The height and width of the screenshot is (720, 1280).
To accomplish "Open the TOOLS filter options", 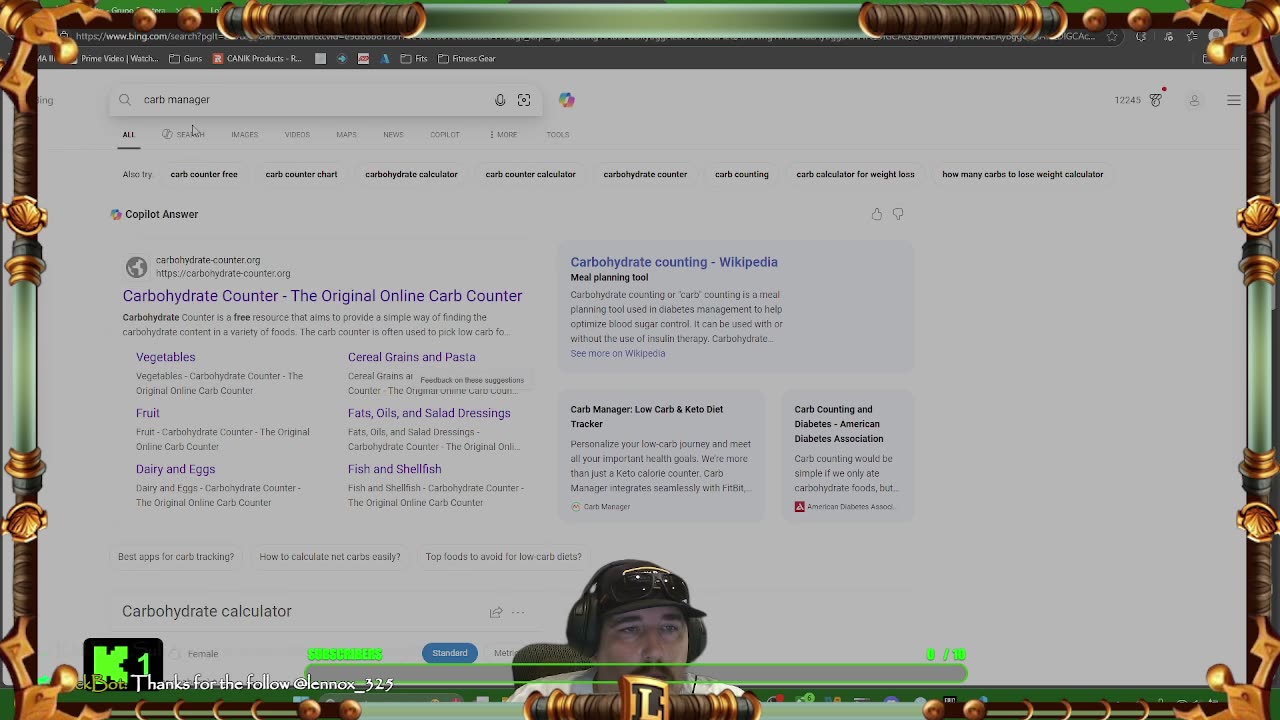I will (558, 134).
